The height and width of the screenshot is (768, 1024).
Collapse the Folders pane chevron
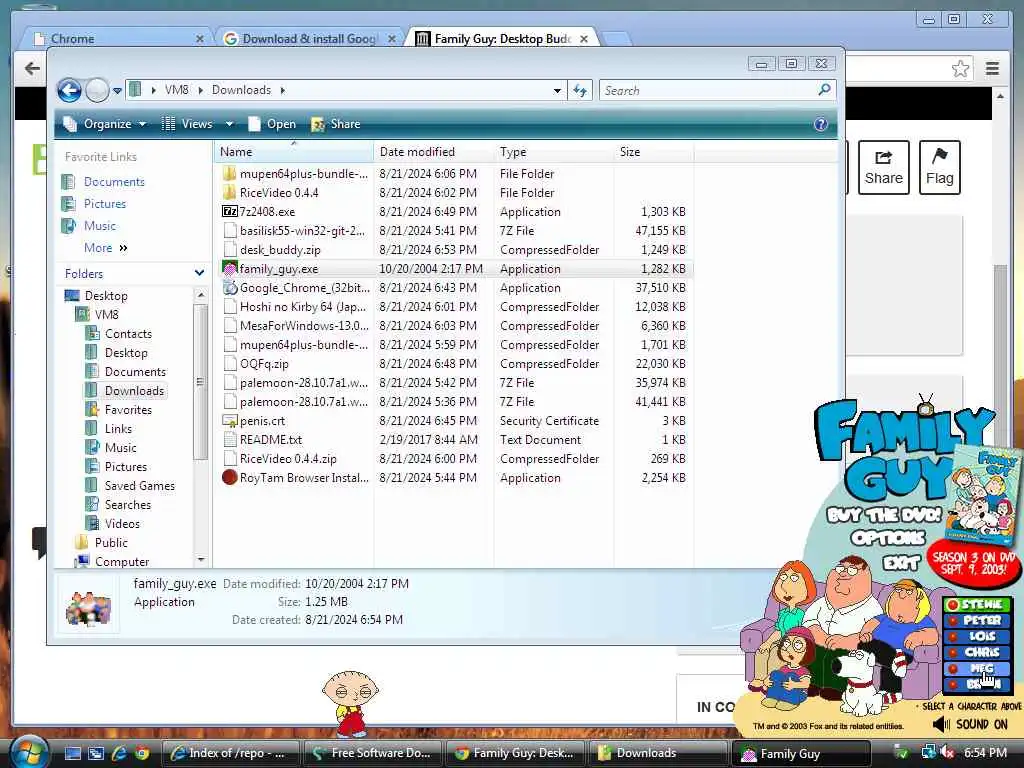199,273
